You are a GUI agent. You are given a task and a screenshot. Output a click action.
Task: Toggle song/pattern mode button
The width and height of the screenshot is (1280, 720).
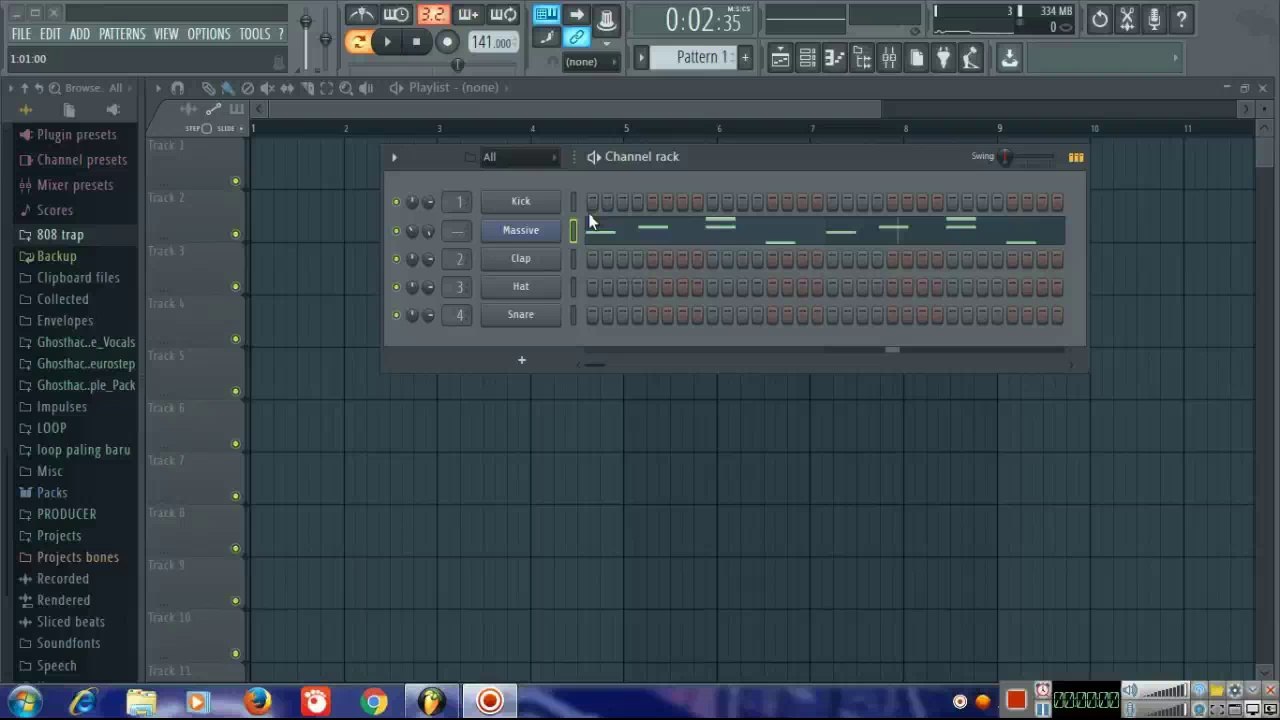click(358, 42)
